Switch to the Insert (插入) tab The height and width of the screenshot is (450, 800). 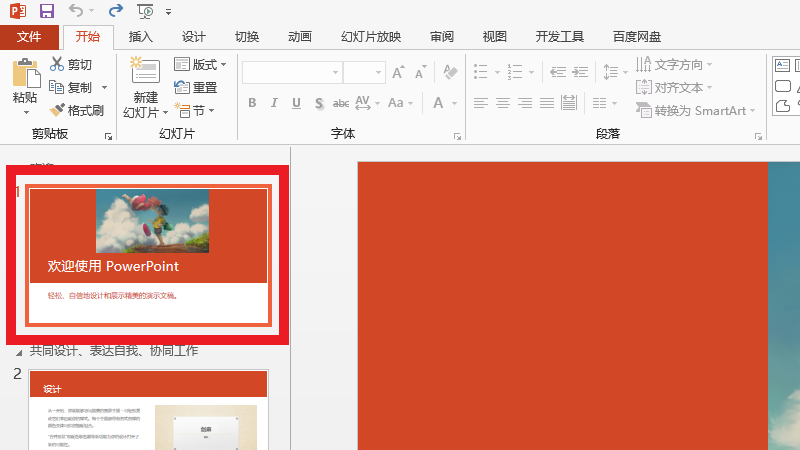[141, 37]
